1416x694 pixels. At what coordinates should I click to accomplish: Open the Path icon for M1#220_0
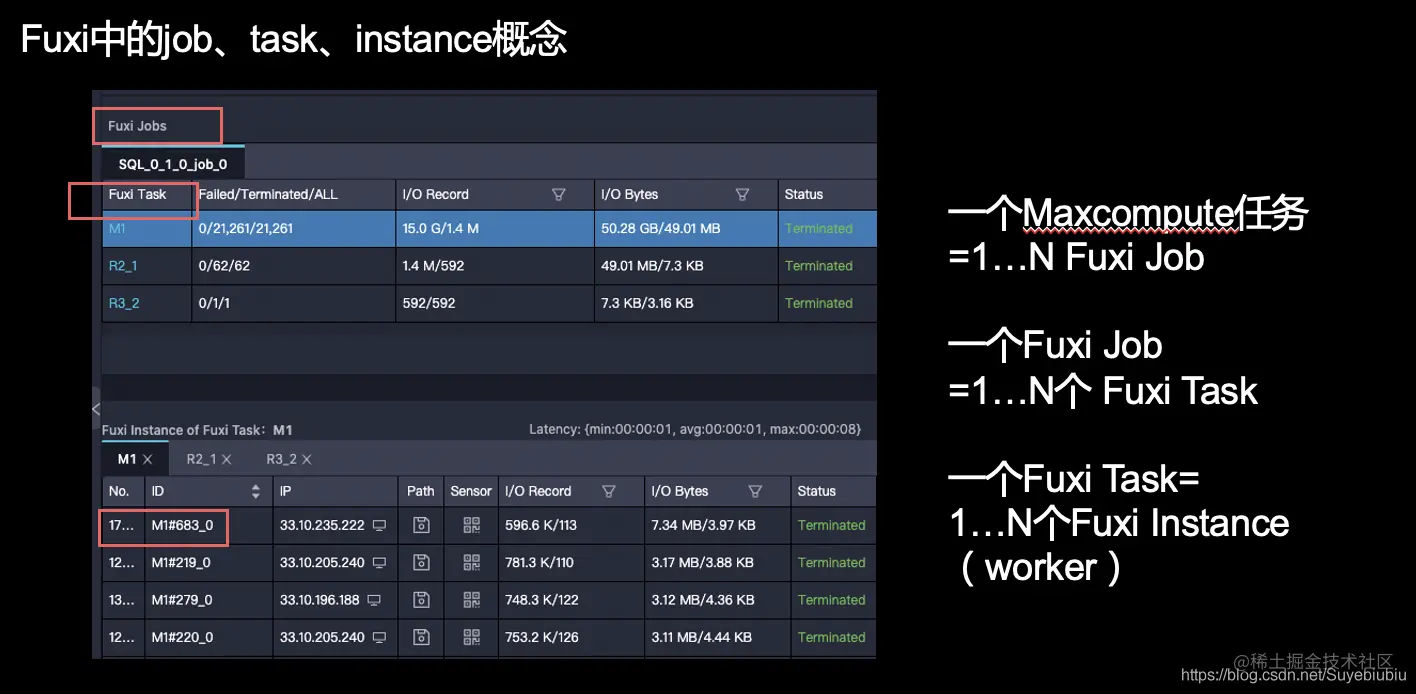421,637
